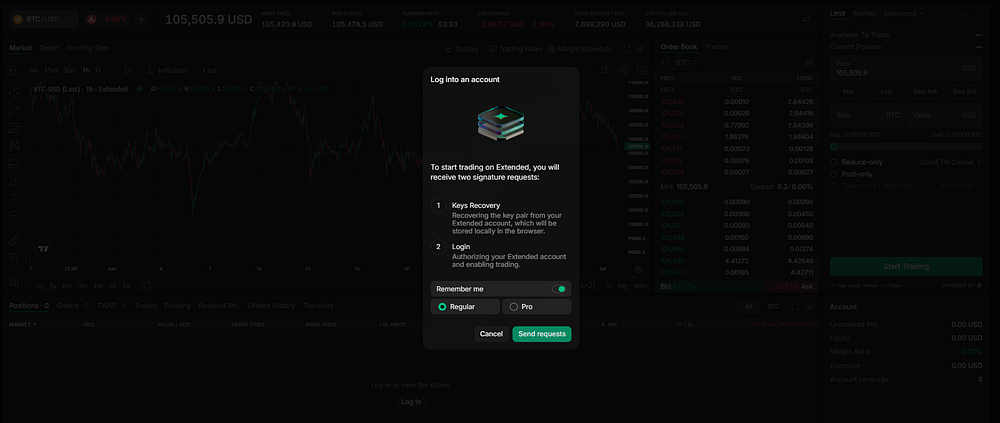Open the Good Till Cancel dropdown
The width and height of the screenshot is (1000, 423).
tap(951, 162)
